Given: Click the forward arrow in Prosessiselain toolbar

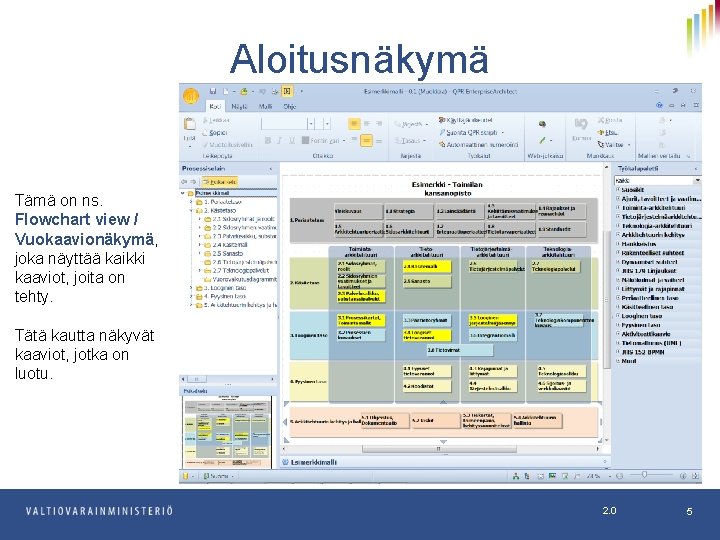Looking at the screenshot, I should (193, 182).
